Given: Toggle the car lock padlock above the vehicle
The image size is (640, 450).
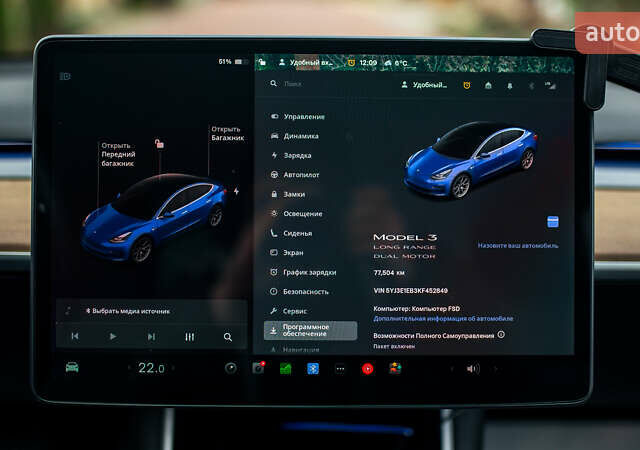Looking at the screenshot, I should [x=159, y=144].
